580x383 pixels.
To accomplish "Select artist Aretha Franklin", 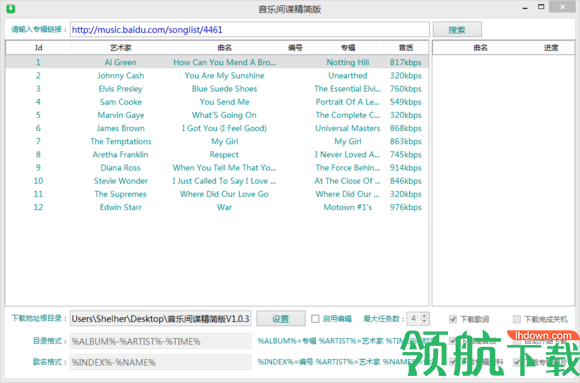I will point(121,154).
